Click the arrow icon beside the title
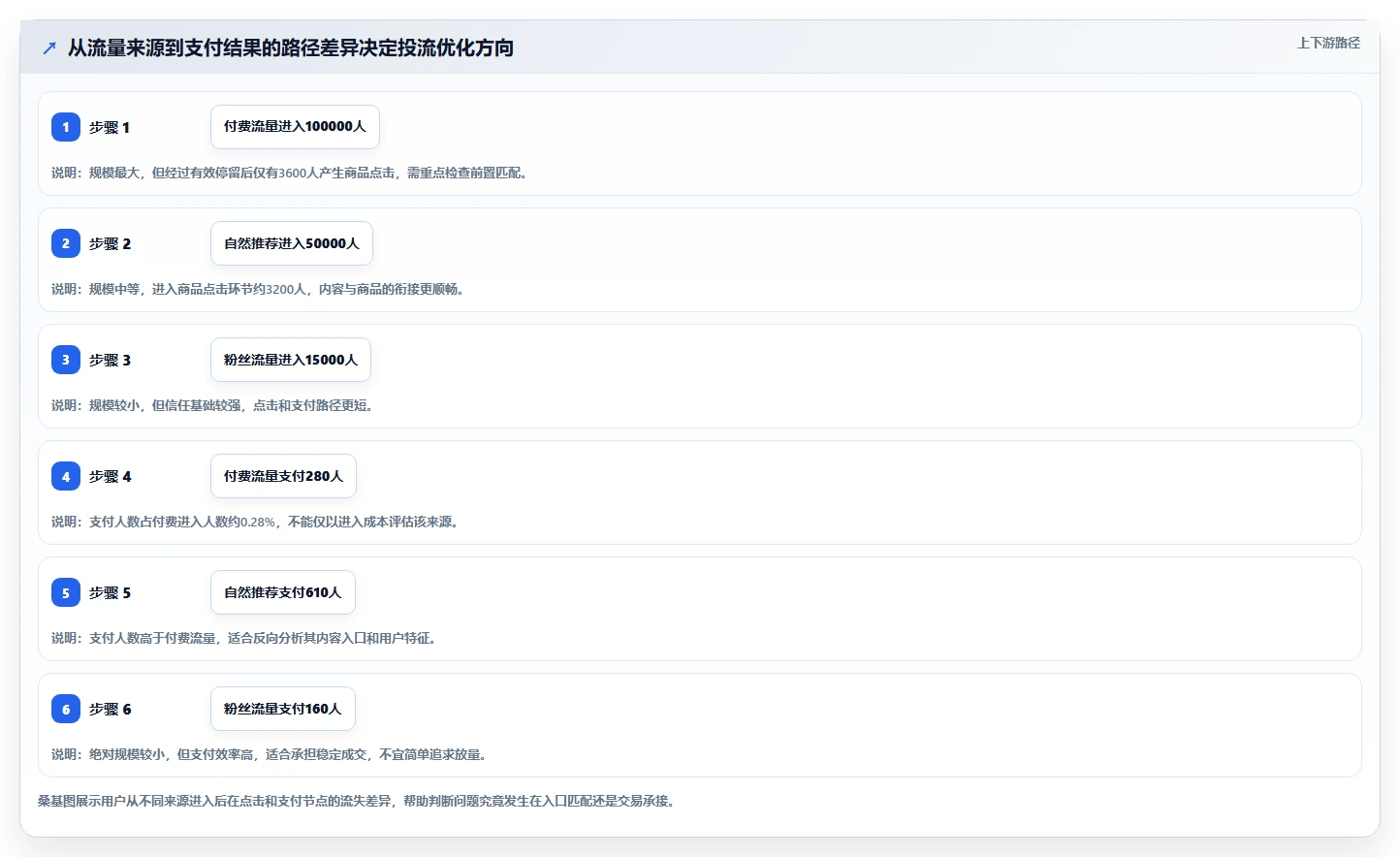Screen dimensions: 1400x857 pos(49,48)
